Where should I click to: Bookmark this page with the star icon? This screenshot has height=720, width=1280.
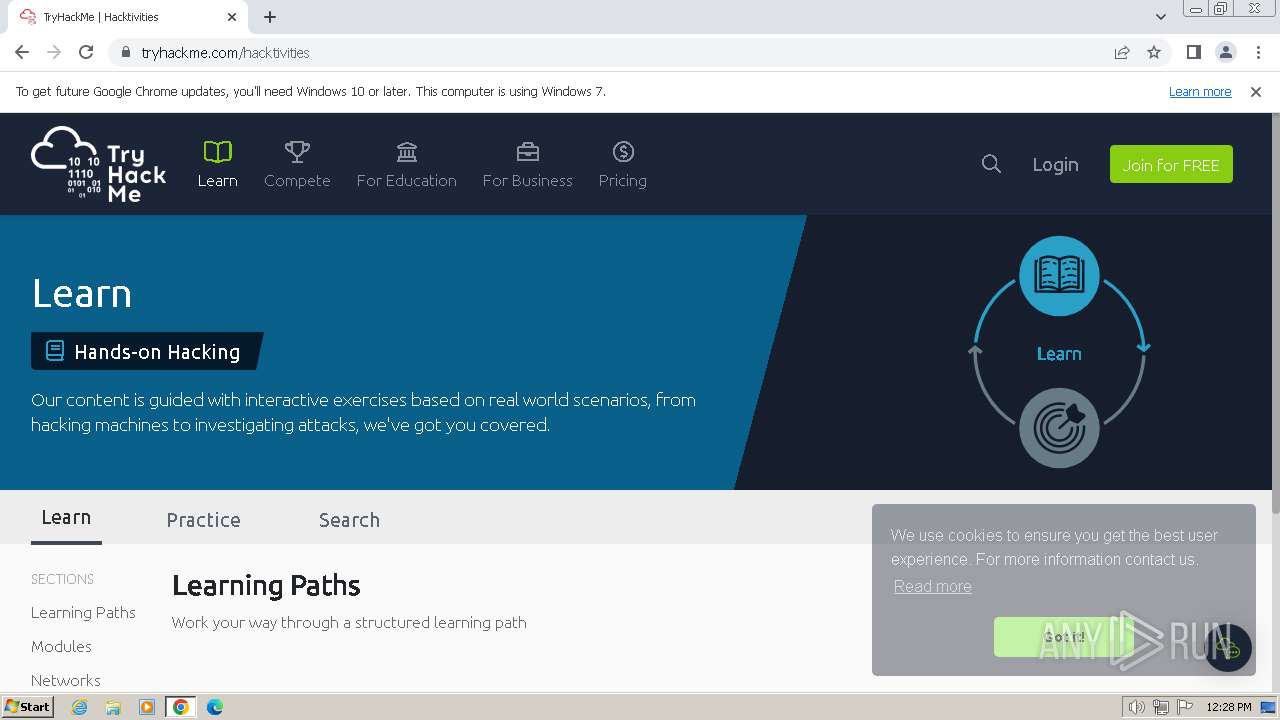click(x=1154, y=52)
